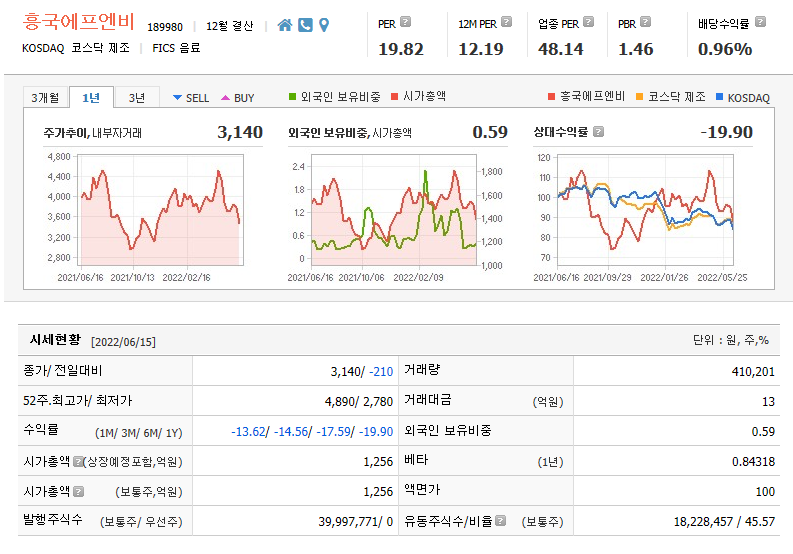Viewport: 793px width, 554px height.
Task: Click the FICS 음료 industry label
Action: pyautogui.click(x=177, y=48)
